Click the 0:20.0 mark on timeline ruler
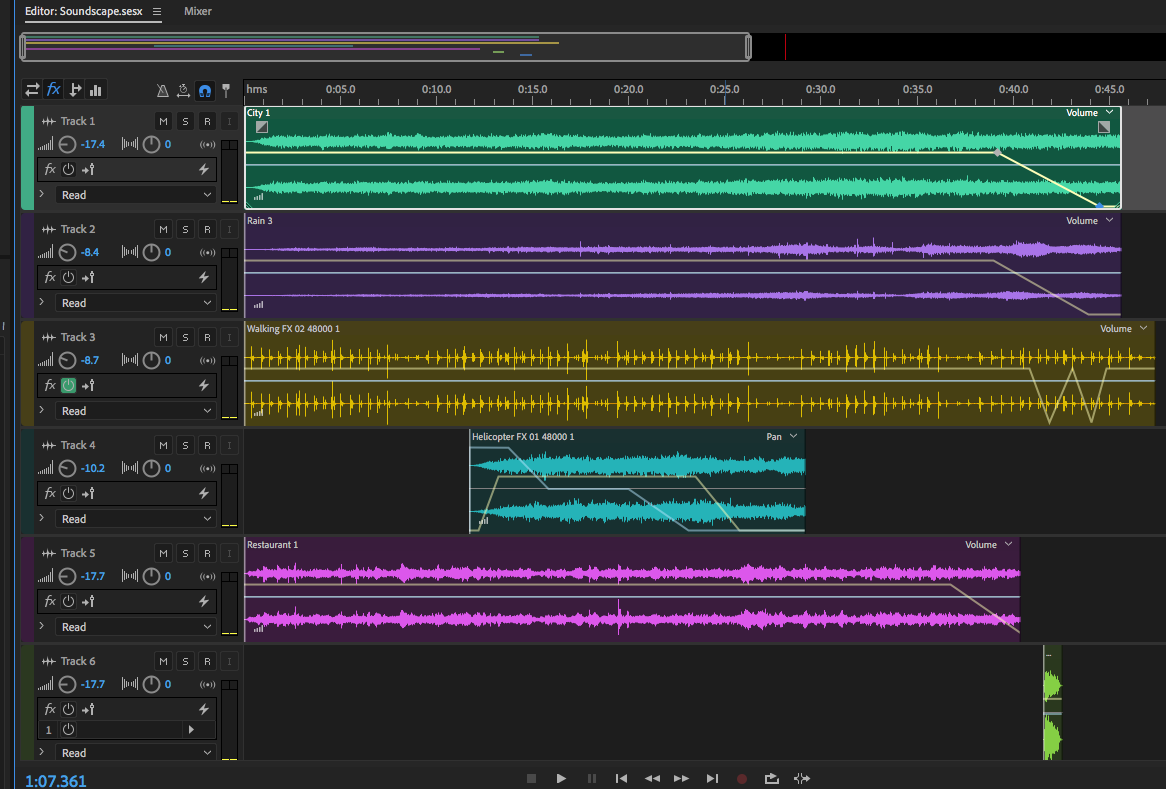 coord(628,90)
